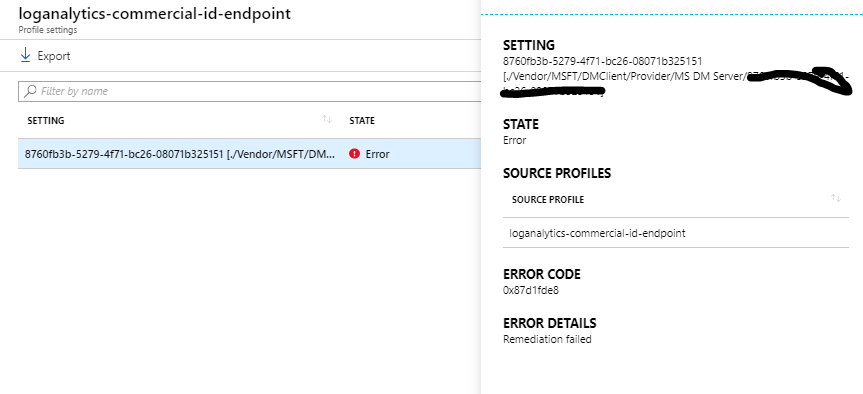Open loganalytics-commercial-id-endpoint source profile row
The height and width of the screenshot is (394, 863).
pos(676,233)
